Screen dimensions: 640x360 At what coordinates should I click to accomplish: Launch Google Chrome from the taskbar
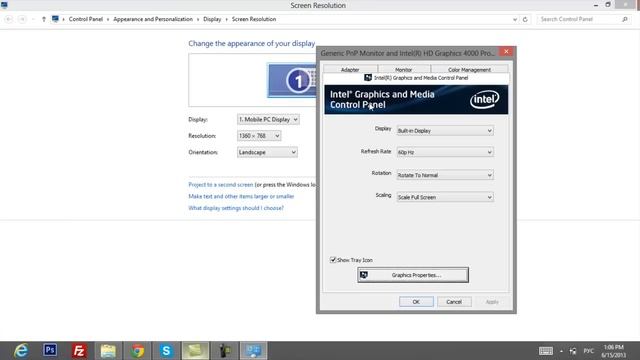point(138,351)
